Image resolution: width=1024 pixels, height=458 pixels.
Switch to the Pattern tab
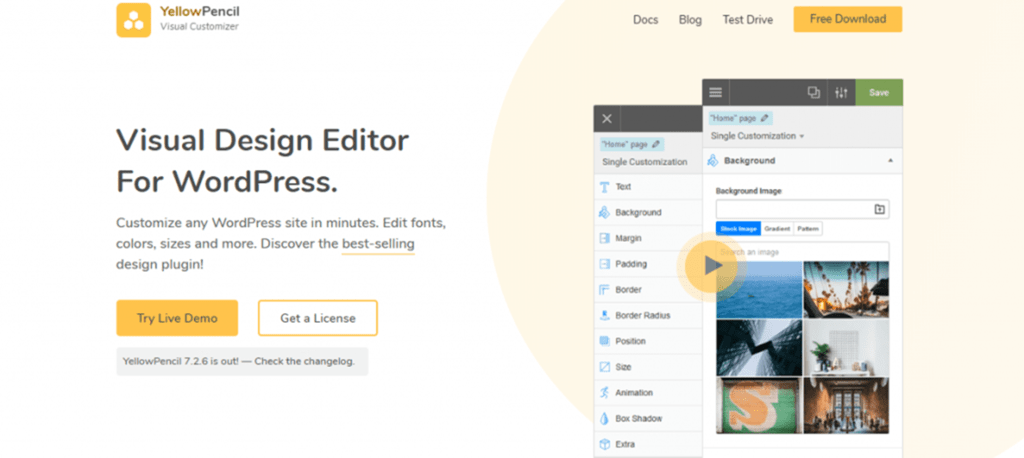[808, 229]
